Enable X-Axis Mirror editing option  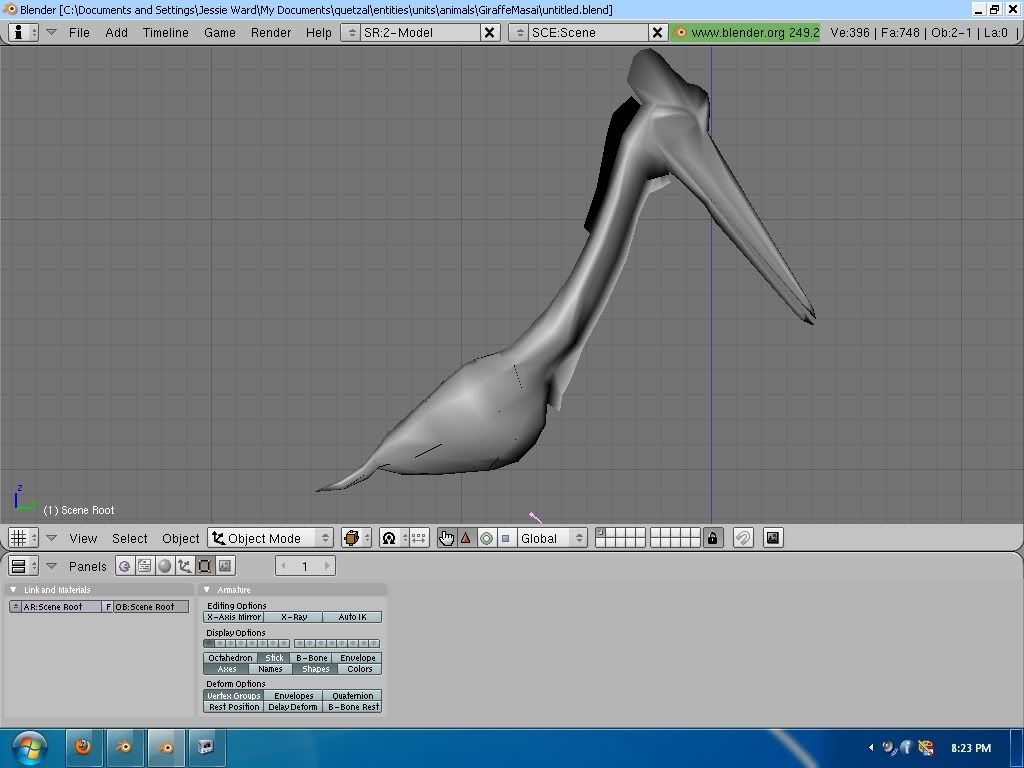234,617
